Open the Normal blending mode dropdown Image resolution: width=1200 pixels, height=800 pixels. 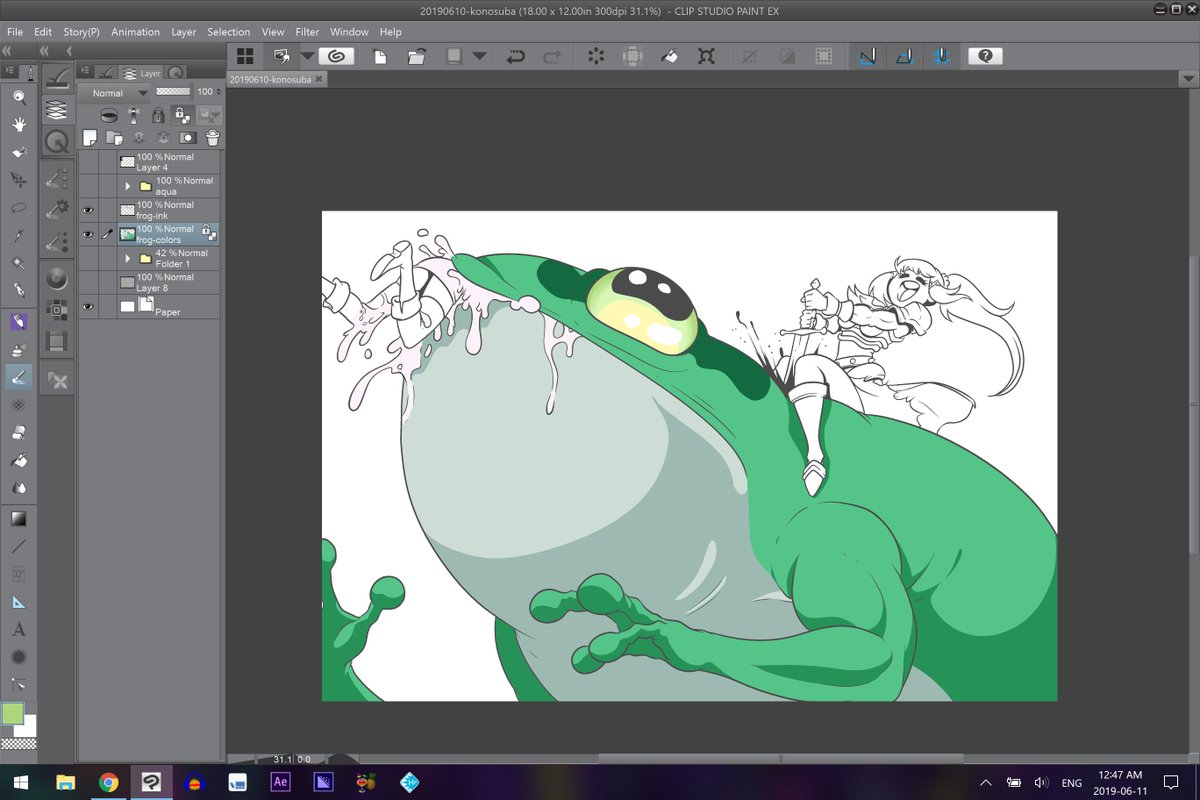114,93
